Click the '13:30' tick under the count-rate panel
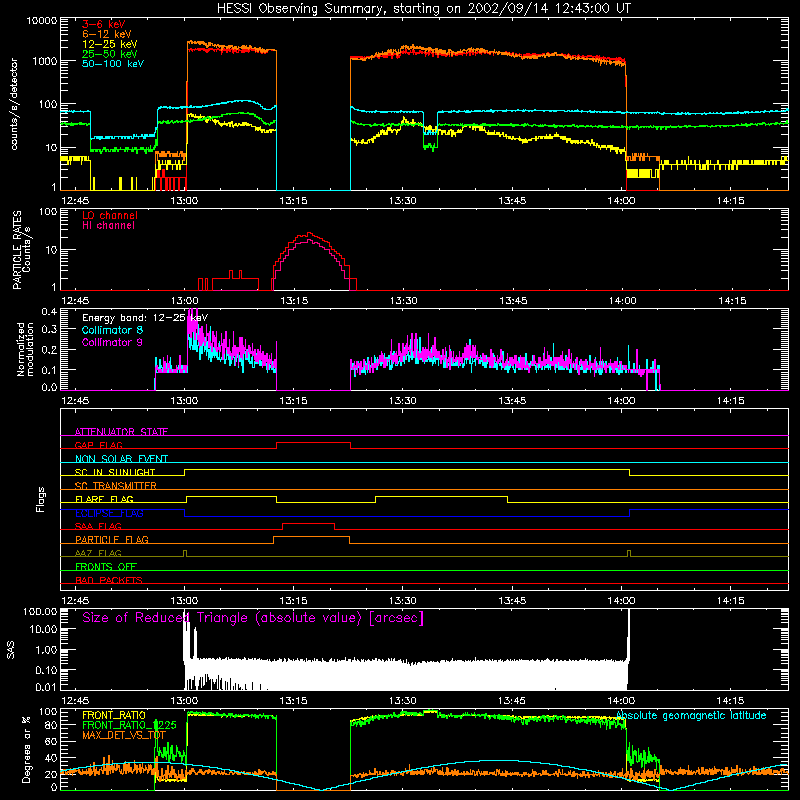The image size is (800, 800). pyautogui.click(x=403, y=201)
